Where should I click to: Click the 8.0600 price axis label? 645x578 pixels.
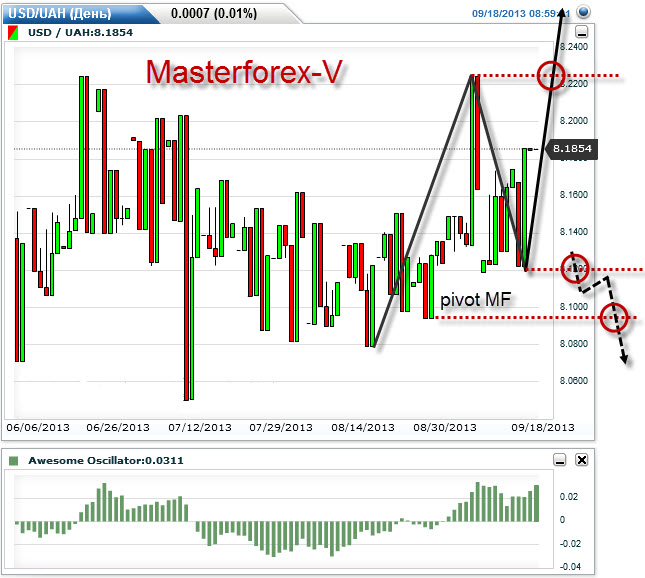click(574, 381)
